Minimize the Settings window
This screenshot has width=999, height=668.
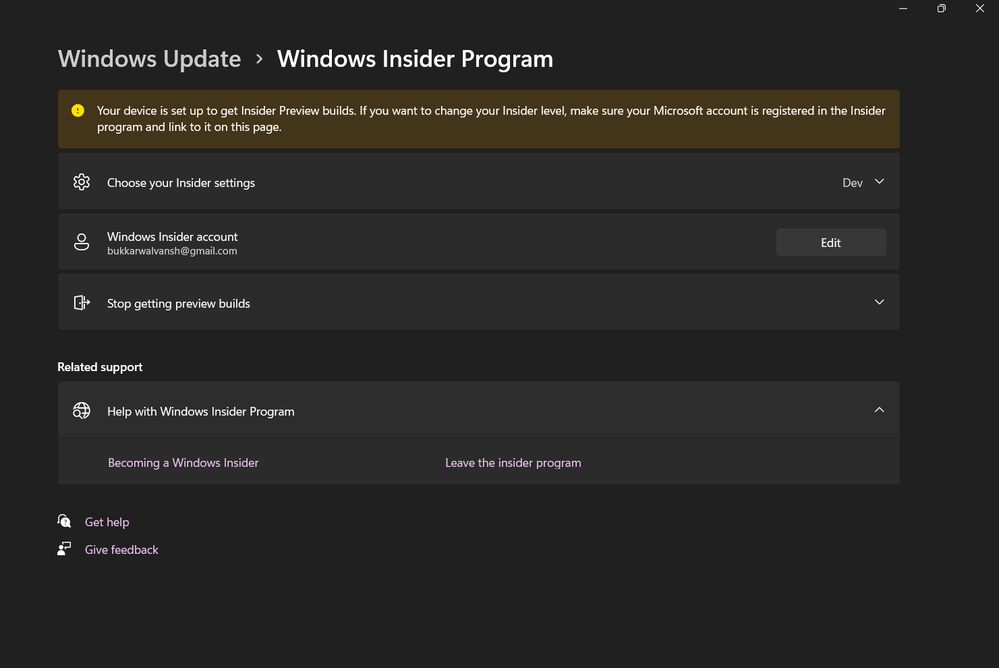tap(903, 8)
